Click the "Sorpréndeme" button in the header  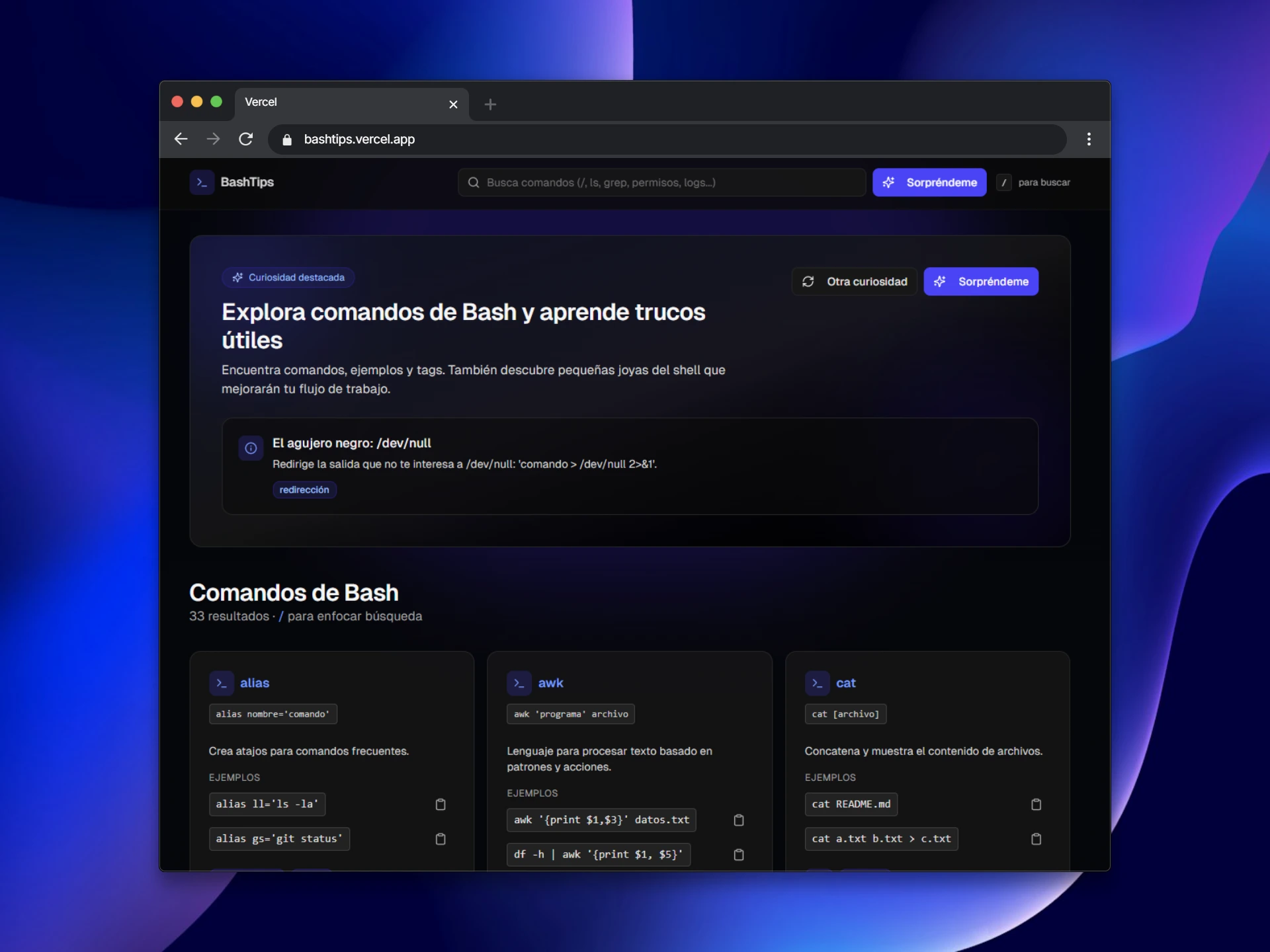pyautogui.click(x=929, y=182)
